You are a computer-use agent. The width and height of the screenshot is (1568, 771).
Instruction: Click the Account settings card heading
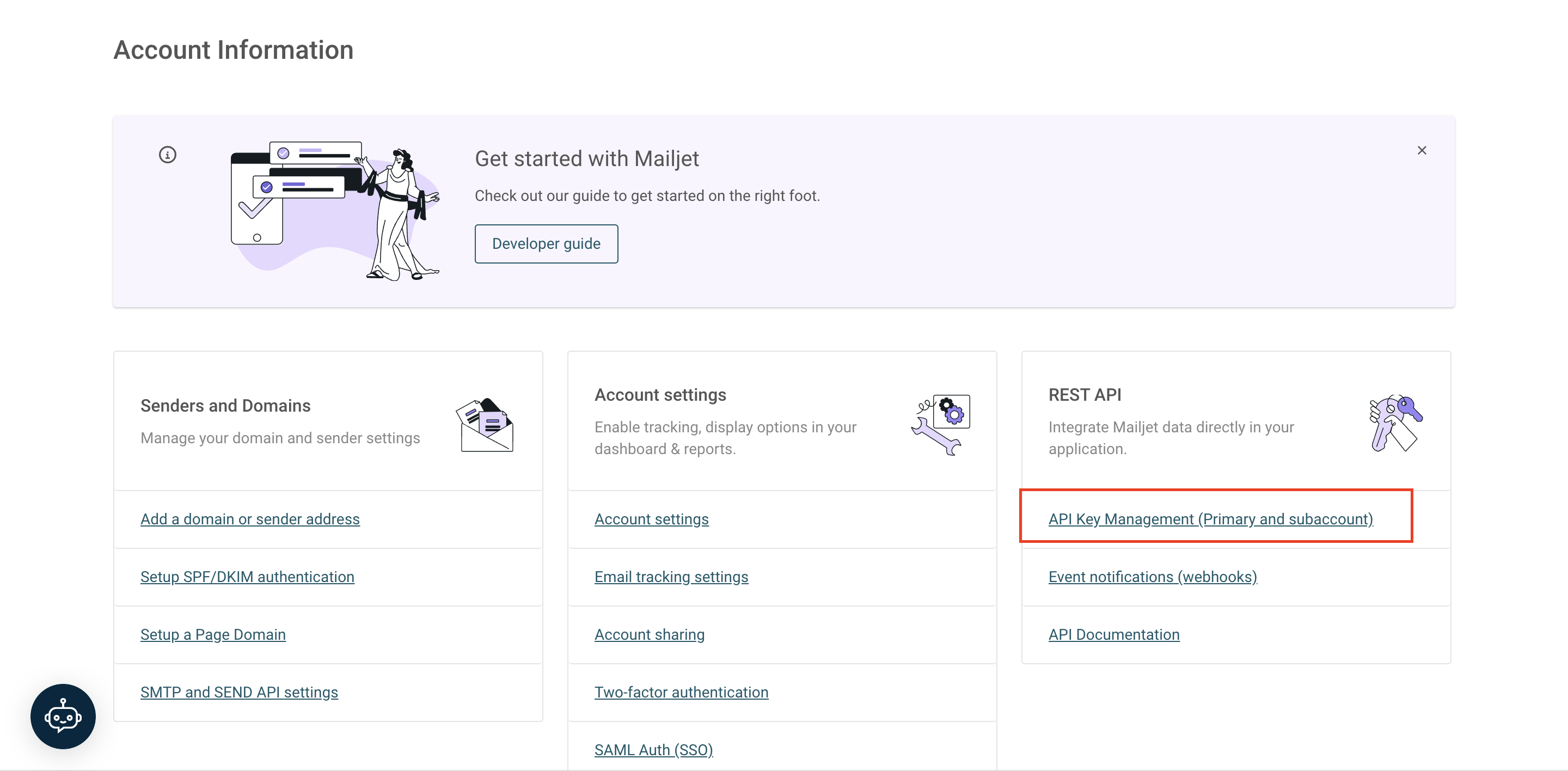click(x=660, y=395)
